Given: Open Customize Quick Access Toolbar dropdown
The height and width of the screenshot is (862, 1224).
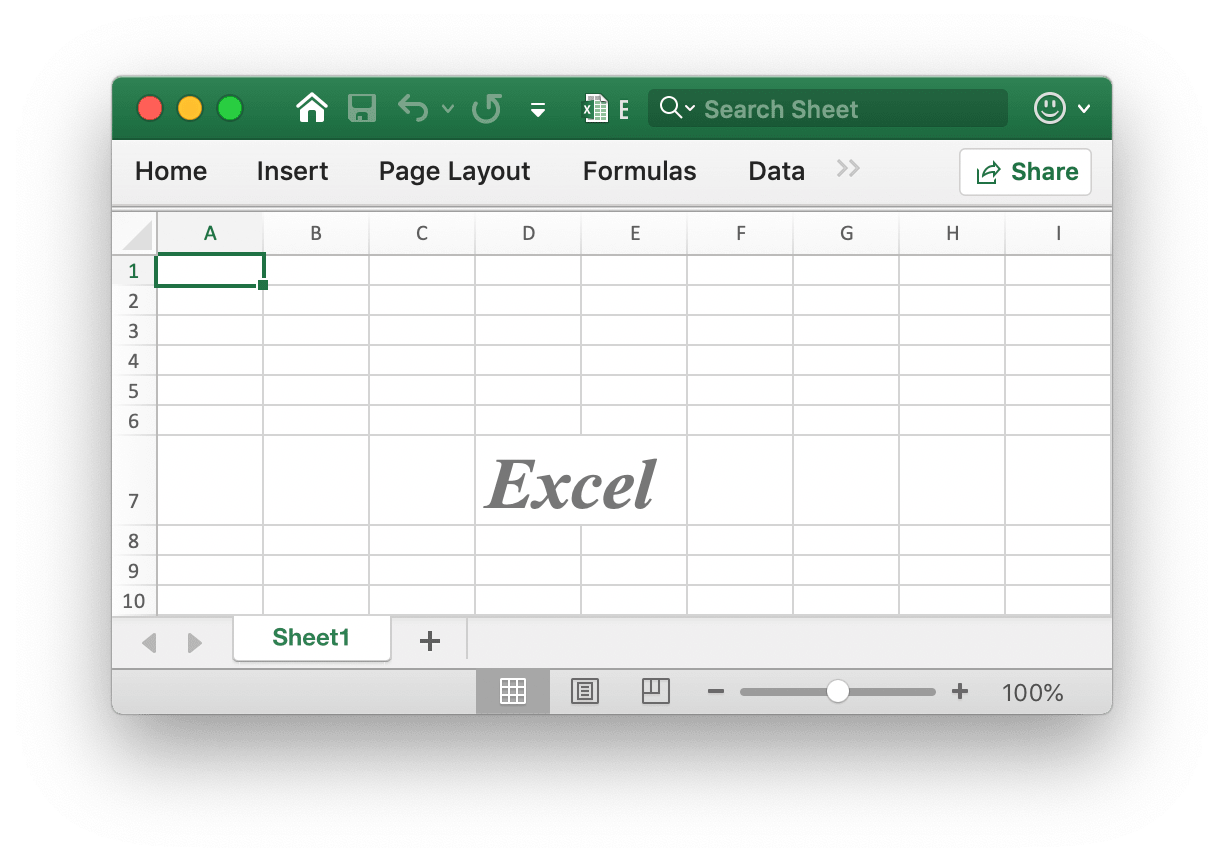Looking at the screenshot, I should [x=538, y=110].
